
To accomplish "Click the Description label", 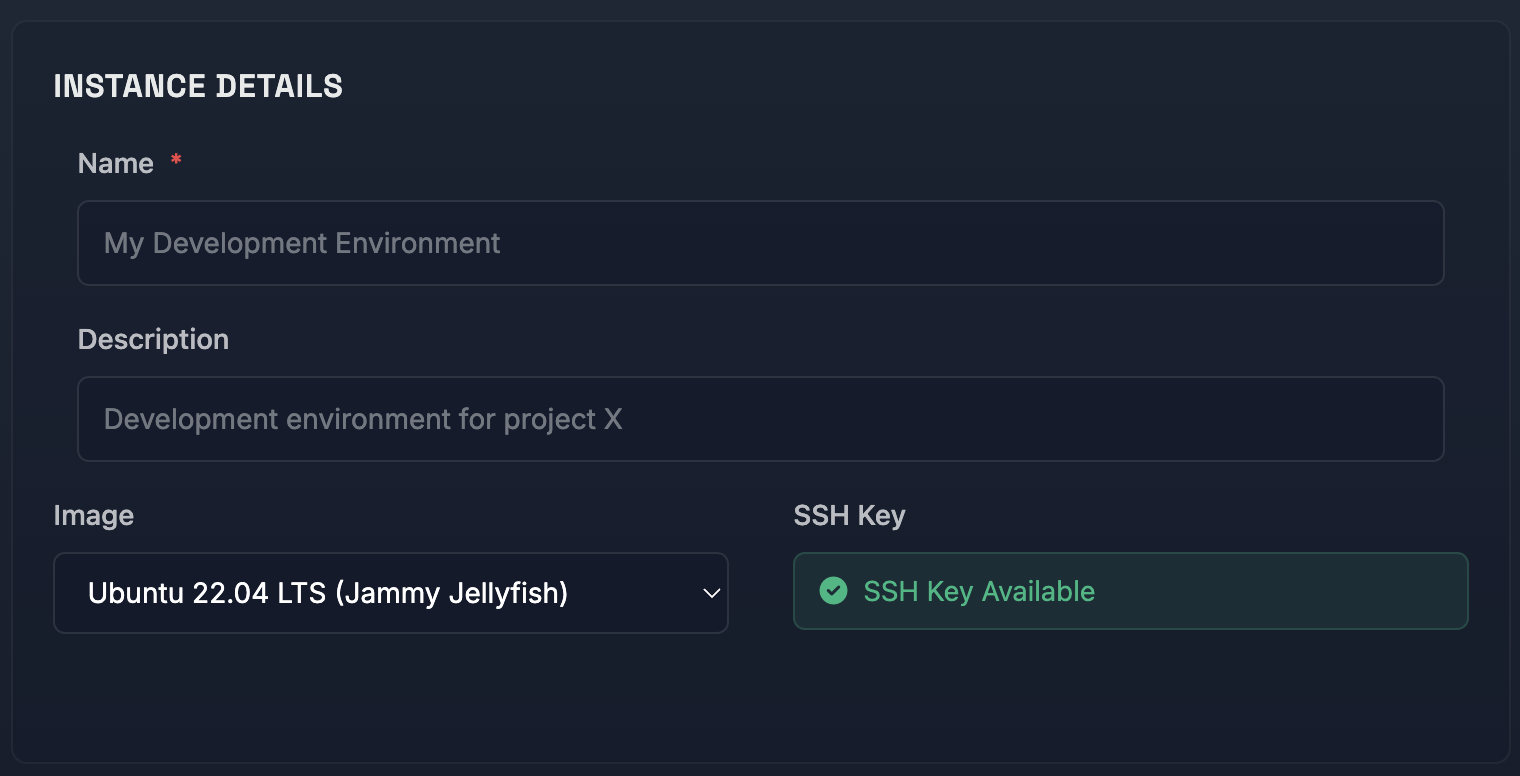I will tap(153, 339).
